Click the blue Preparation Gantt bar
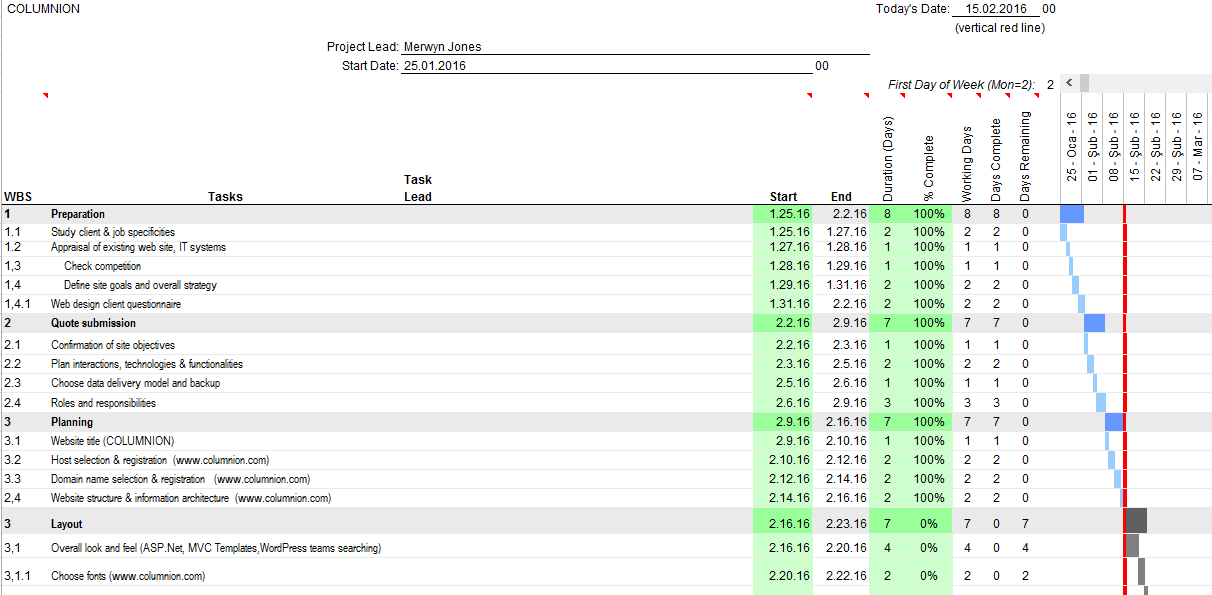Image resolution: width=1212 pixels, height=595 pixels. [1071, 214]
